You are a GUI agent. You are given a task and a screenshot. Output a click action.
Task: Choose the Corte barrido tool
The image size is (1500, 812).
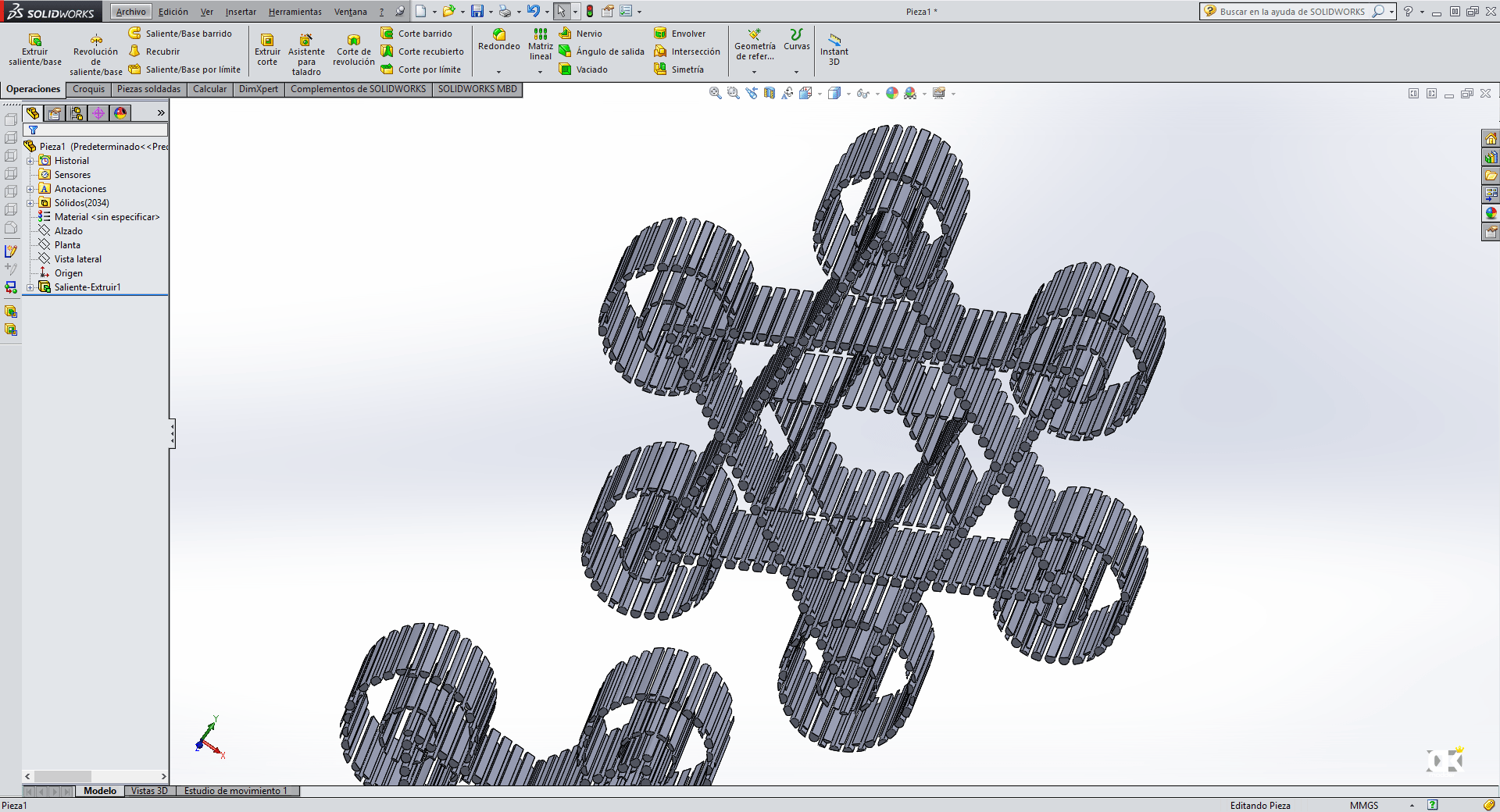pos(416,34)
